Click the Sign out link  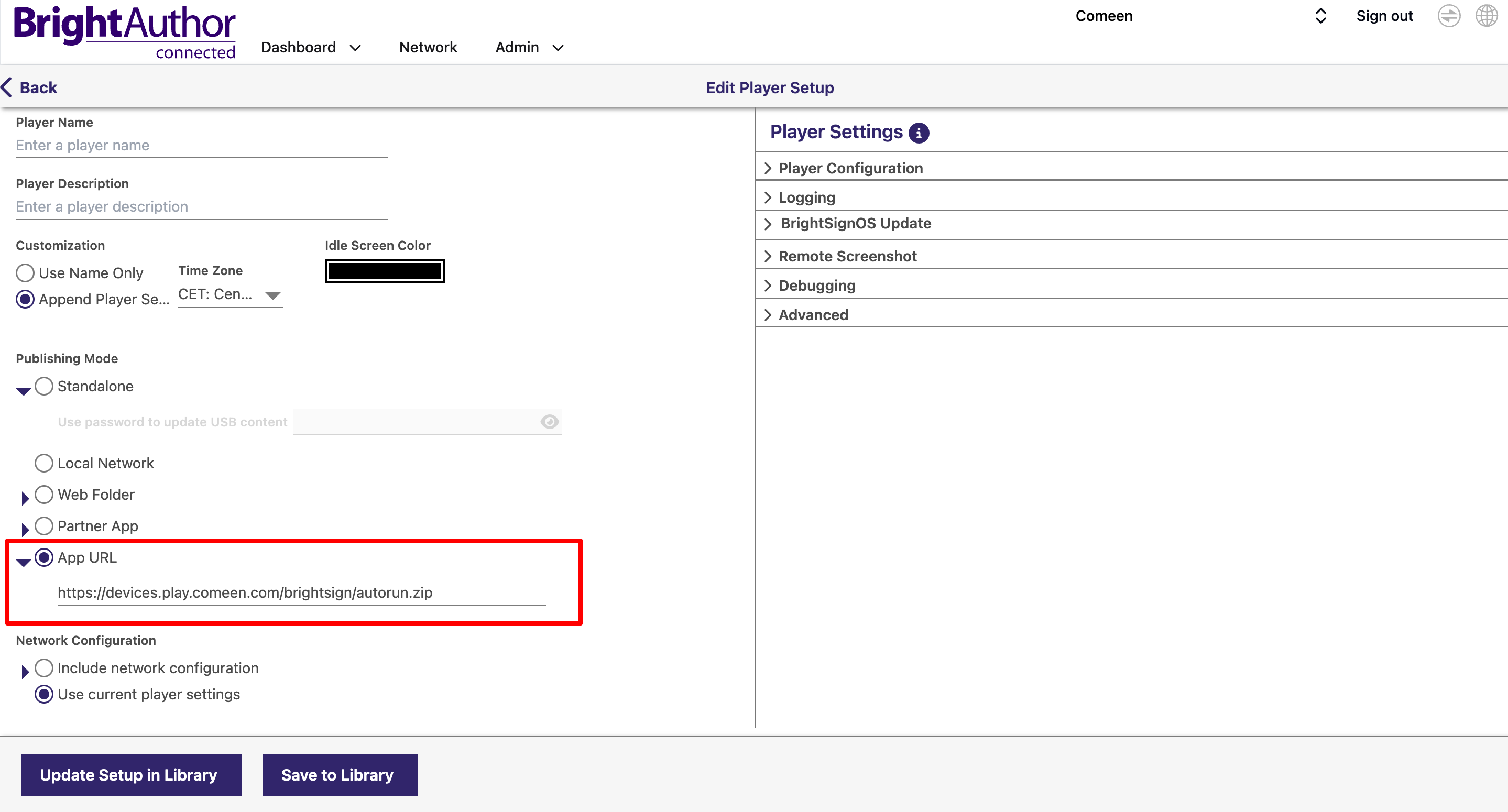click(1384, 16)
